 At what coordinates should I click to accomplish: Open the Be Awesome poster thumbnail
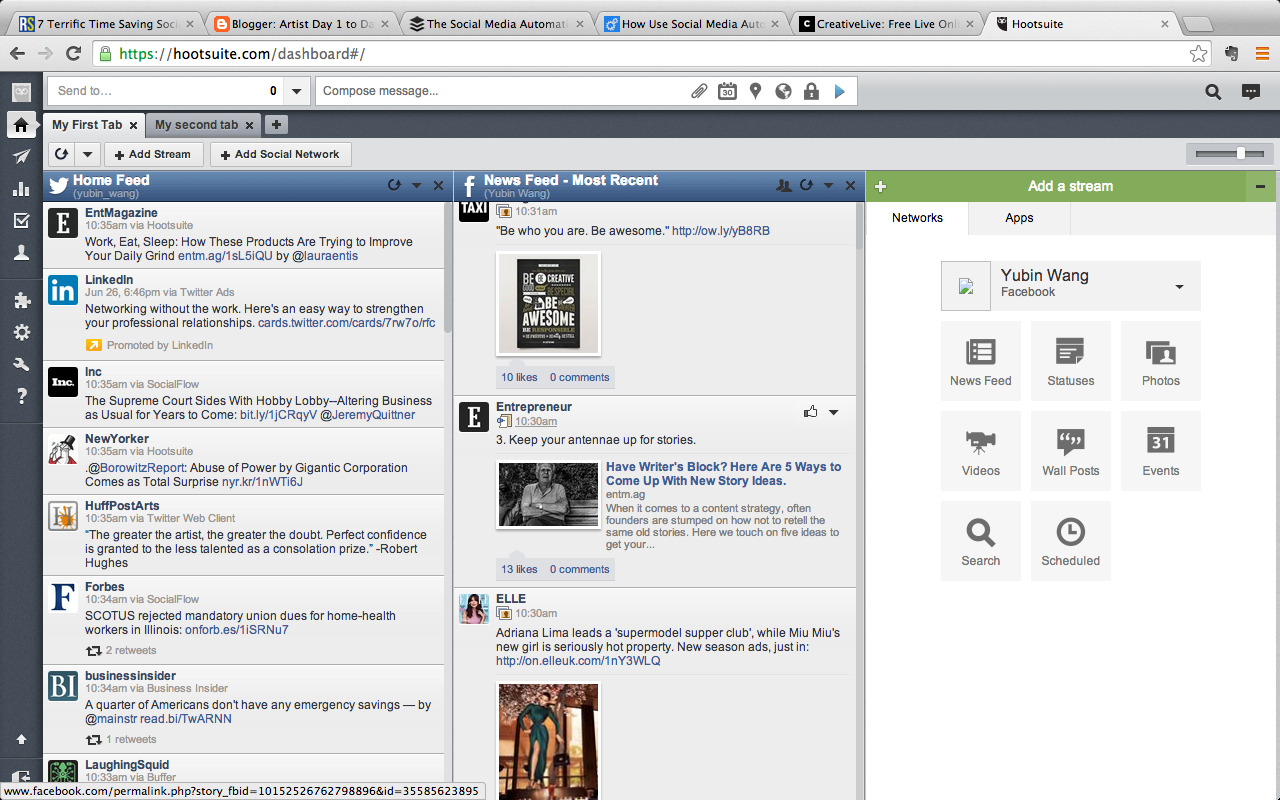click(x=548, y=304)
